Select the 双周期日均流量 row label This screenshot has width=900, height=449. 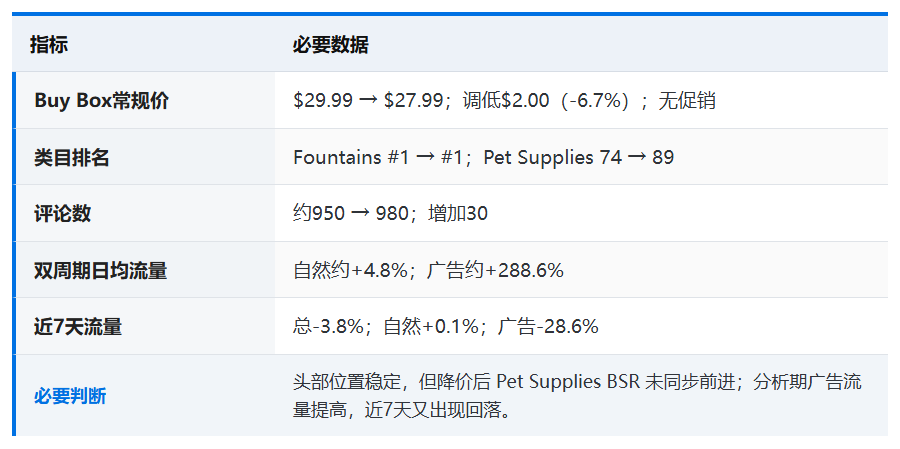pos(100,270)
